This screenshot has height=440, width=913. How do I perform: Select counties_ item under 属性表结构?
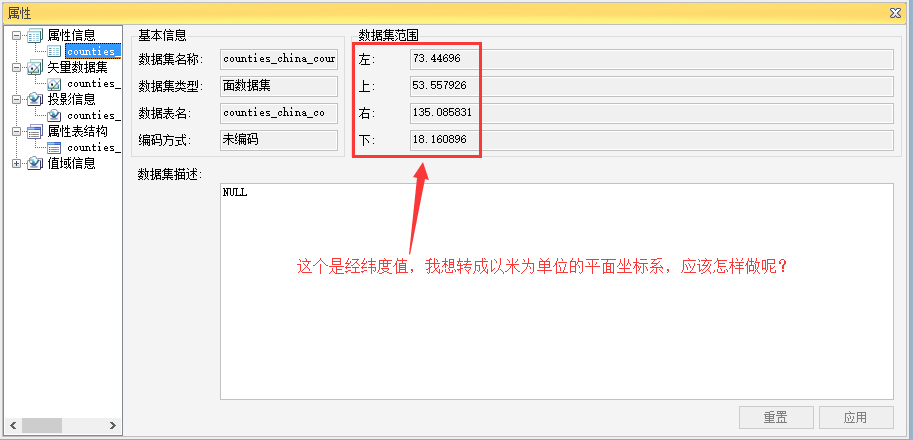point(93,147)
